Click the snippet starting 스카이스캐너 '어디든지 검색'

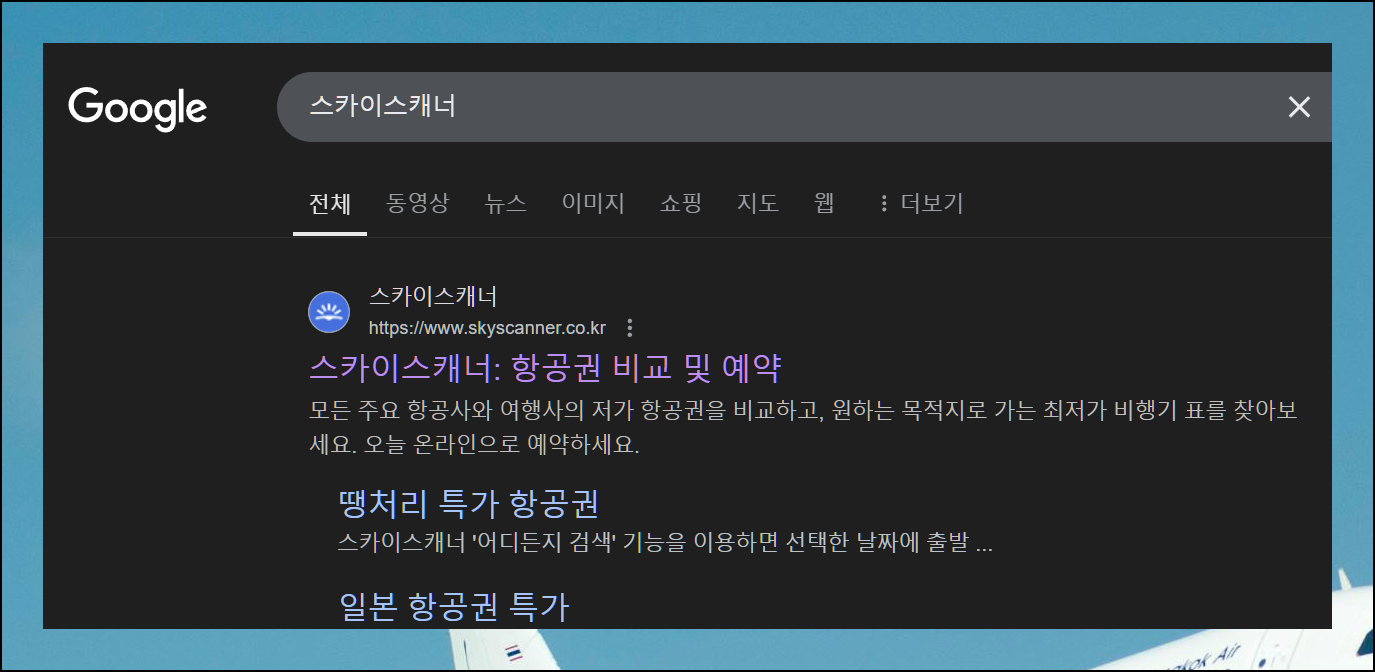pos(665,544)
